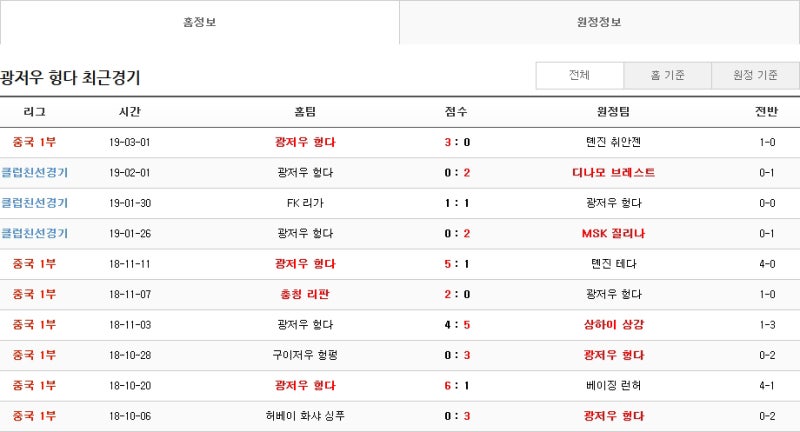Image resolution: width=800 pixels, height=432 pixels.
Task: Click 클럽친선경기 league on 19-02-01 row
Action: pos(34,173)
